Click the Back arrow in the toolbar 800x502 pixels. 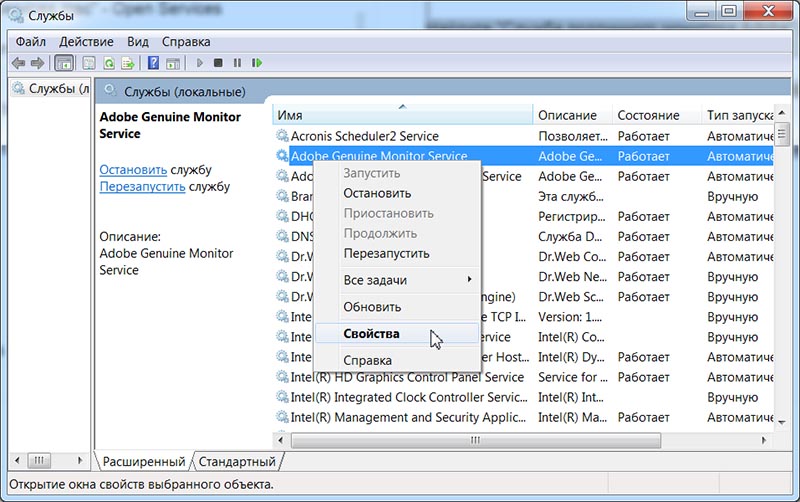pos(18,63)
